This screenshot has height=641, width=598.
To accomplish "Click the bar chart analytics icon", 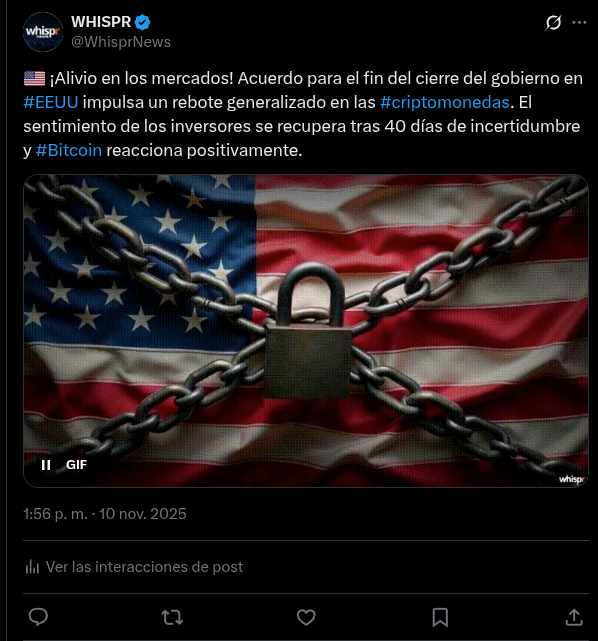I will 32,567.
